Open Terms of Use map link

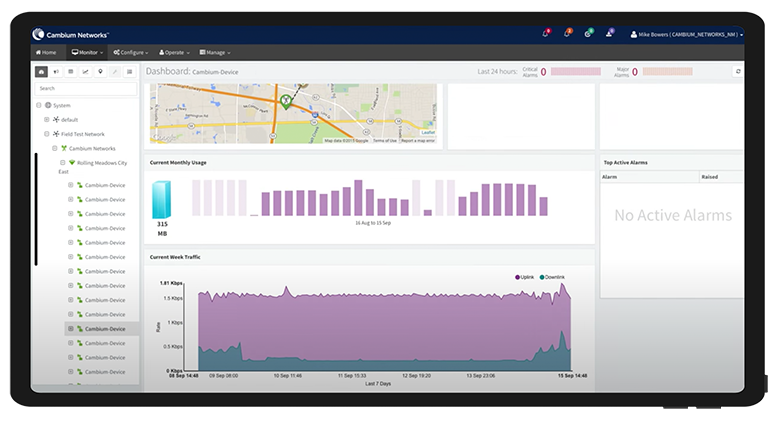click(385, 141)
